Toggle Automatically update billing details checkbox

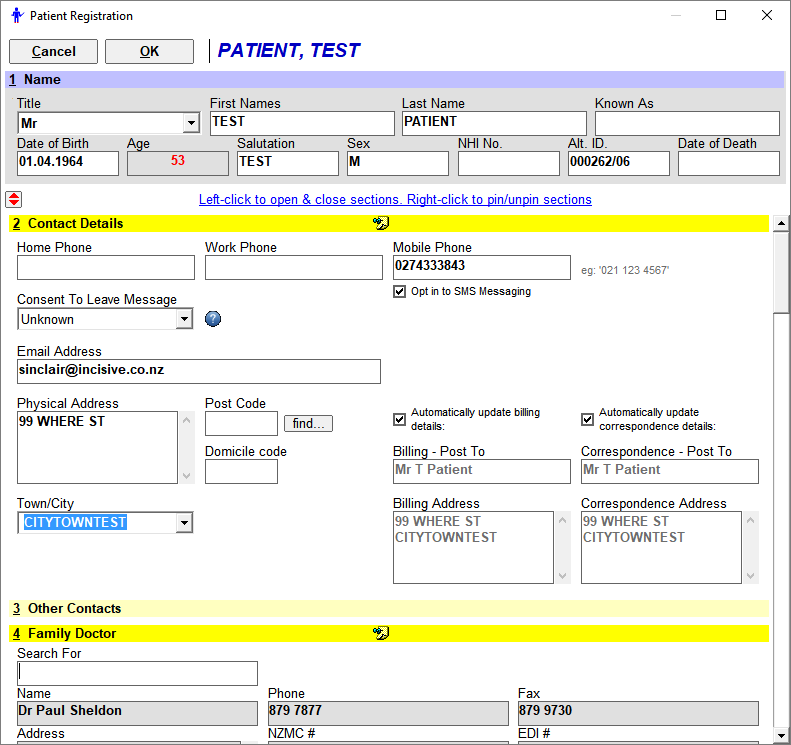(x=399, y=419)
